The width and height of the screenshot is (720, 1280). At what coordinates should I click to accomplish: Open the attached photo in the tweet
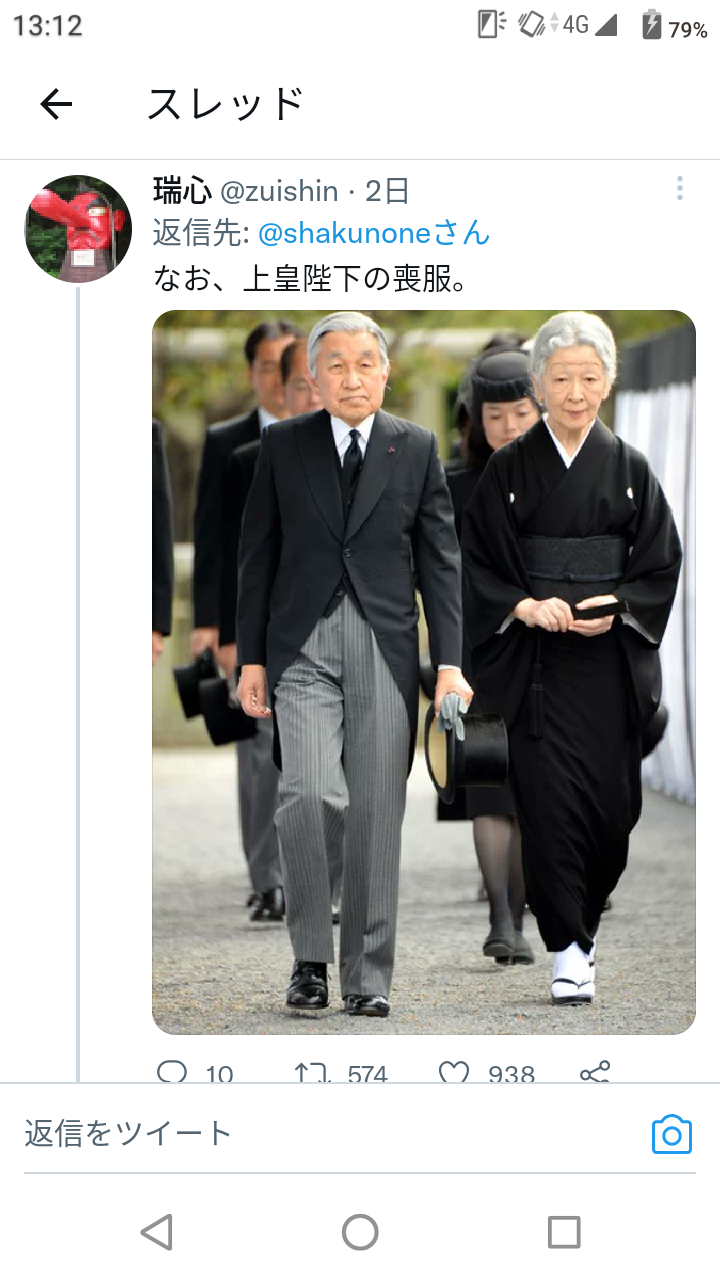pos(424,672)
